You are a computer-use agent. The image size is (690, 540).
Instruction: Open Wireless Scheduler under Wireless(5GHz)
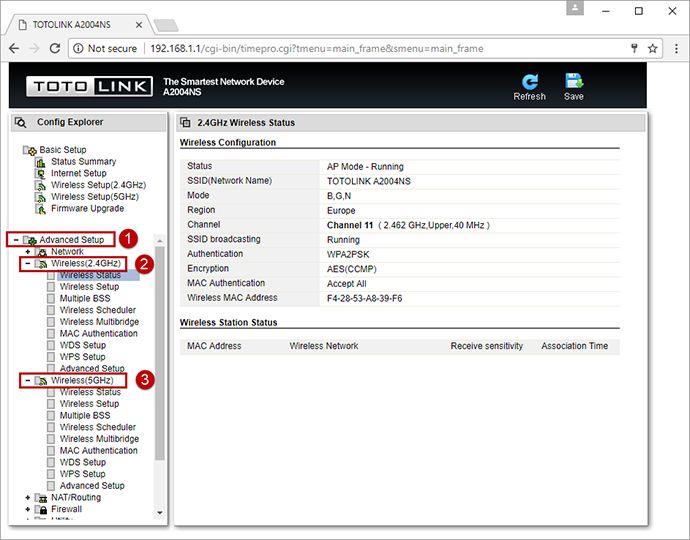point(98,427)
